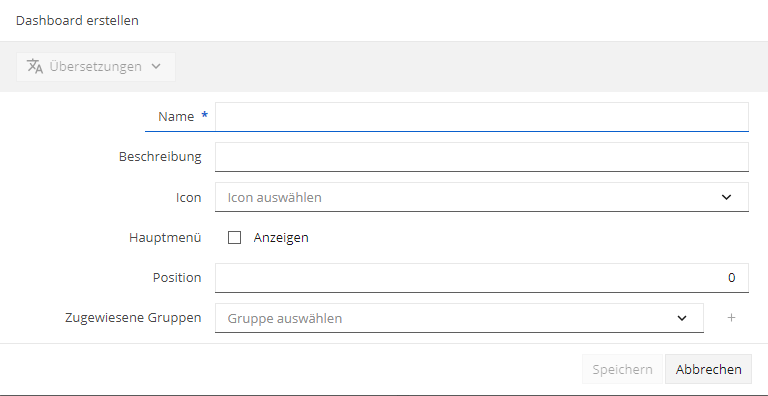Click the Dashboard erstellen dialog title
768x396 pixels.
pyautogui.click(x=77, y=21)
